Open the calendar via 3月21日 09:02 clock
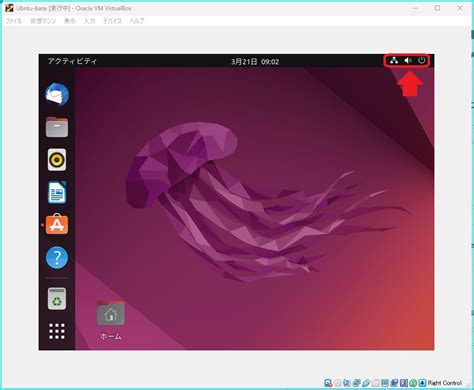The image size is (474, 390). (x=255, y=61)
